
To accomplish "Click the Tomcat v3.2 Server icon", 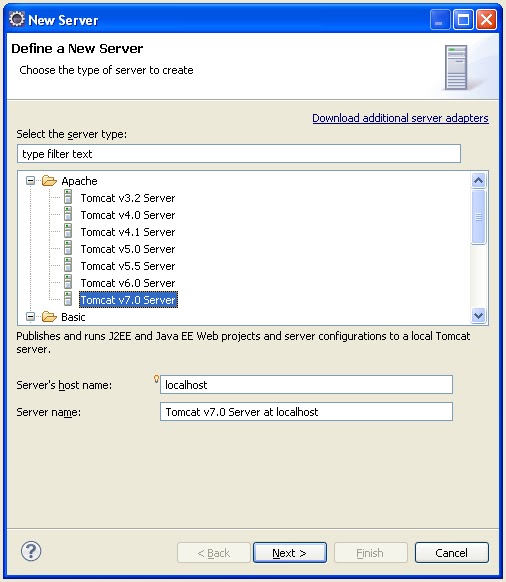I will click(x=68, y=197).
